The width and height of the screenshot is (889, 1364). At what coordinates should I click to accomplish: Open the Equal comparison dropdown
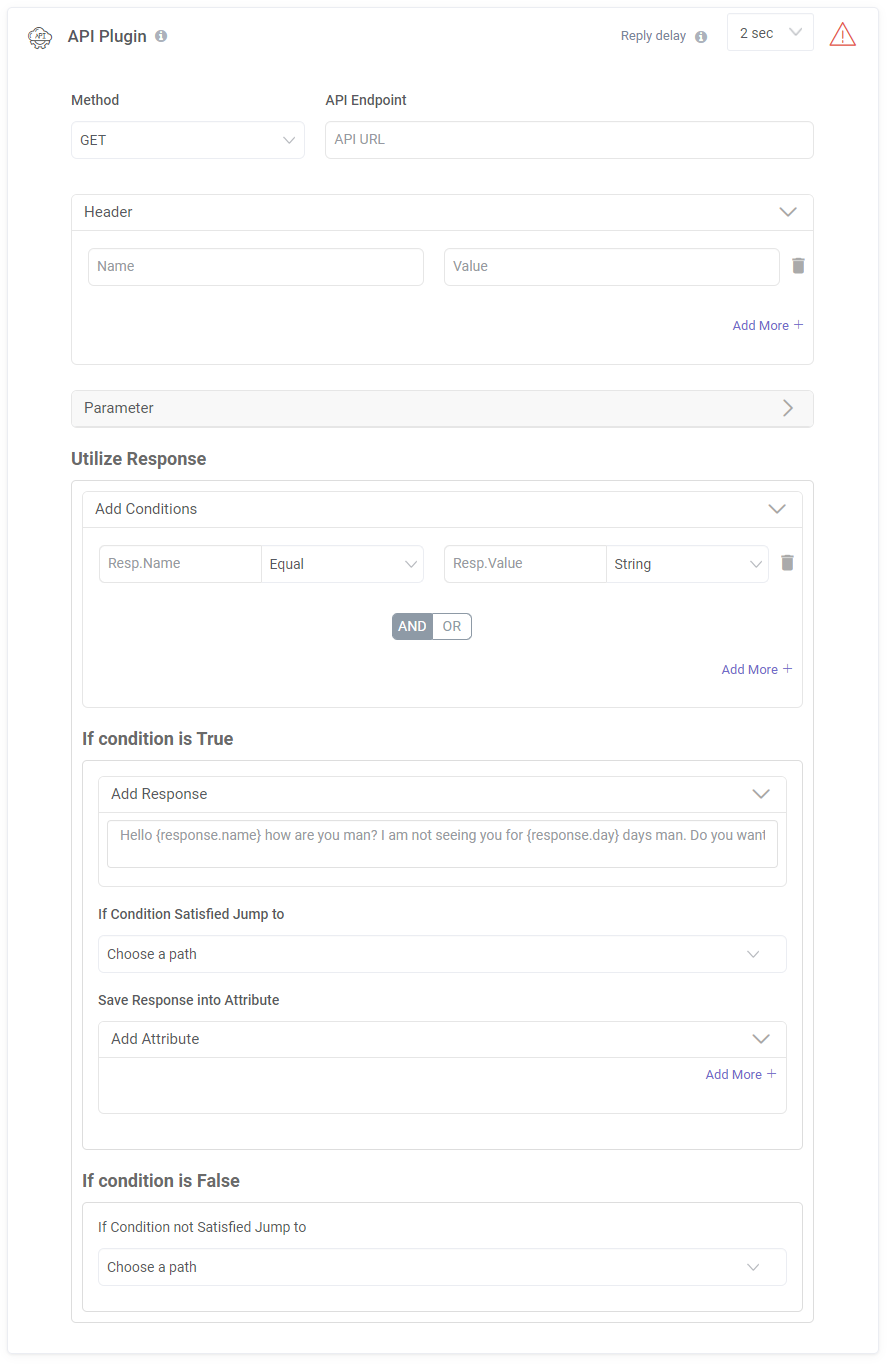pos(342,564)
